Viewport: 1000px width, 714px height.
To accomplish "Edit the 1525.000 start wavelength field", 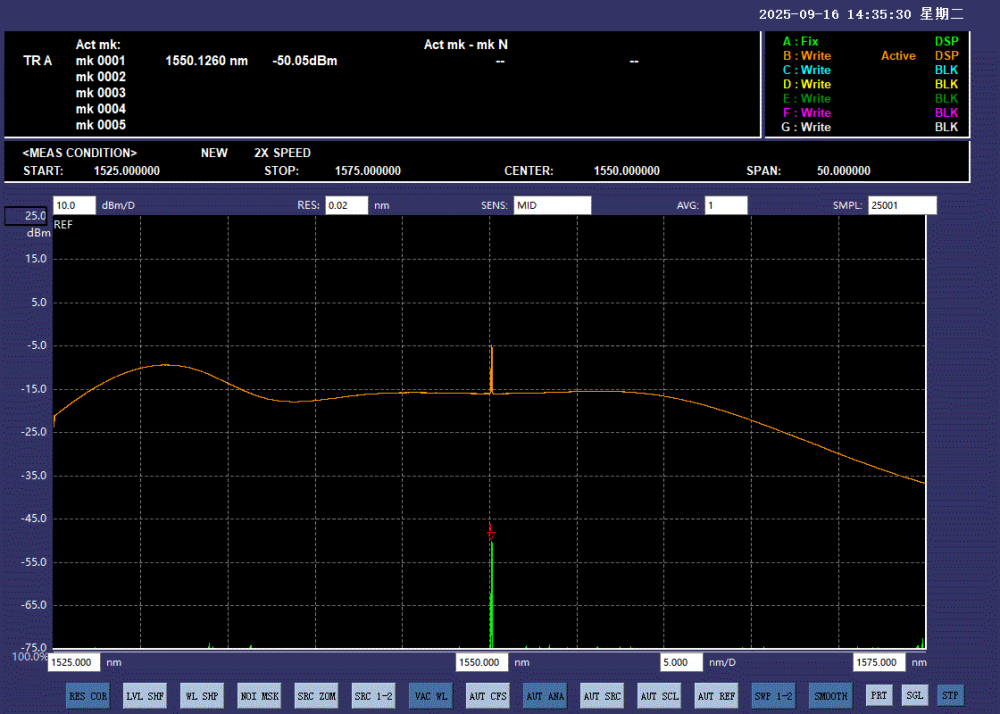I will tap(74, 662).
